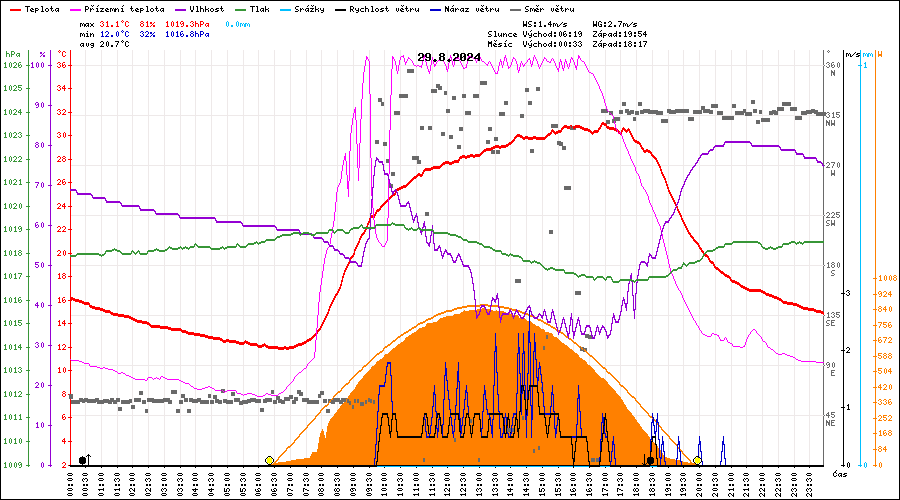900x500 pixels.
Task: Click the m/s axis unit label
Action: 851,54
